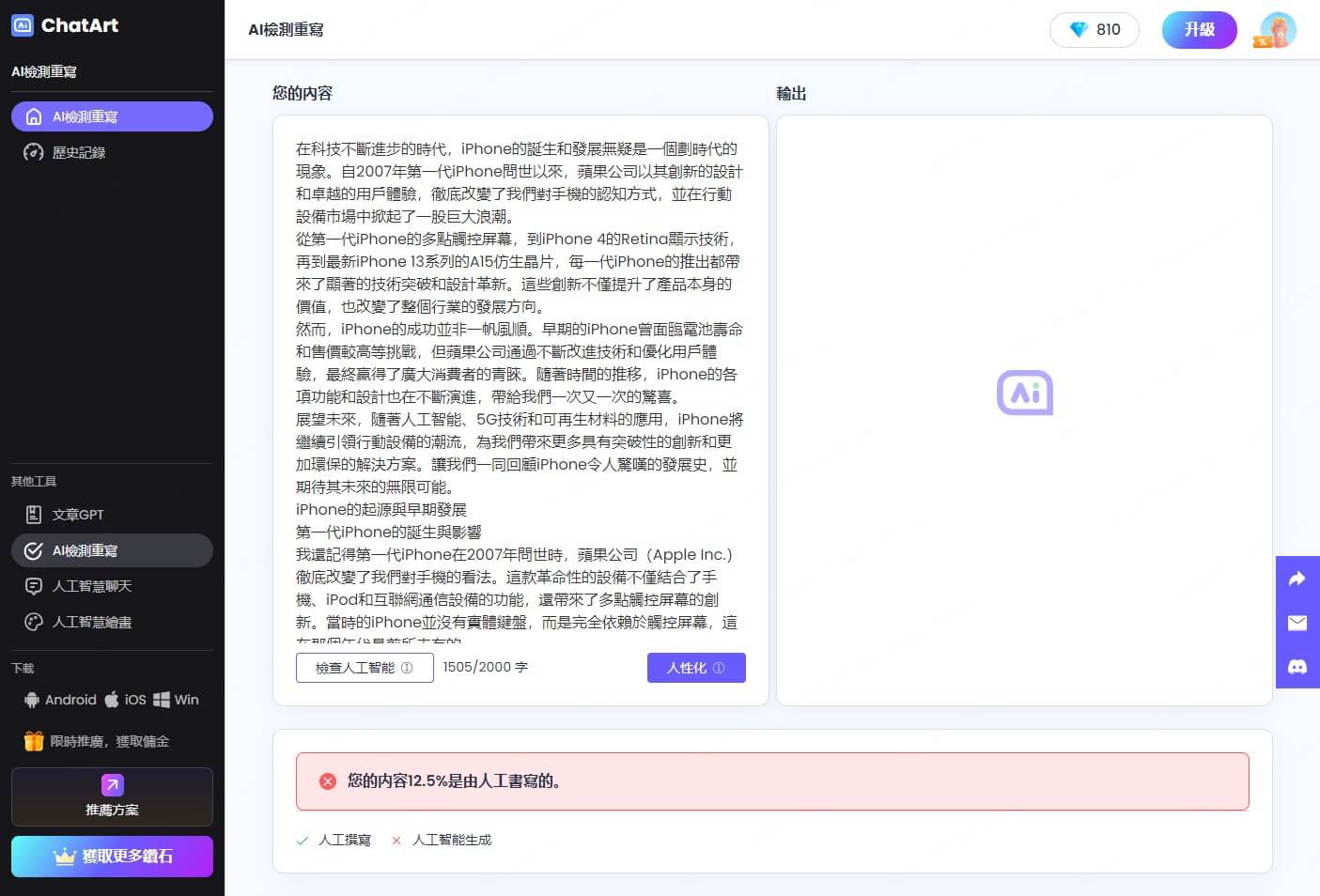Click the 人性化 button
This screenshot has height=896, width=1320.
coord(696,668)
